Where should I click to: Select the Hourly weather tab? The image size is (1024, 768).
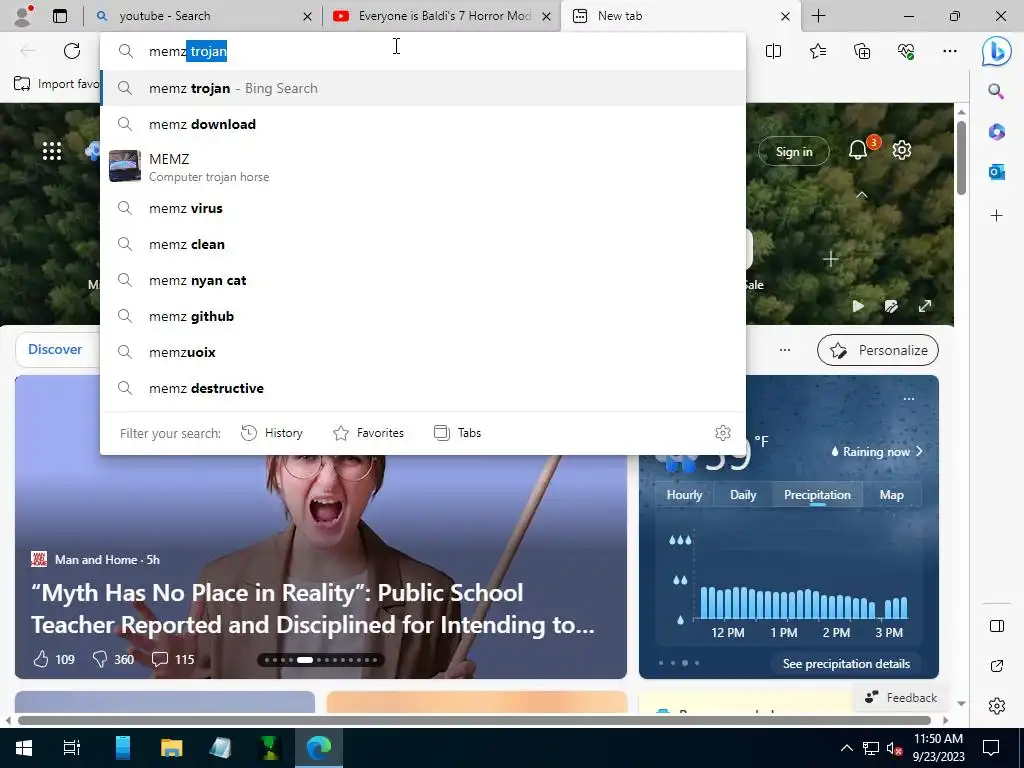coord(684,495)
